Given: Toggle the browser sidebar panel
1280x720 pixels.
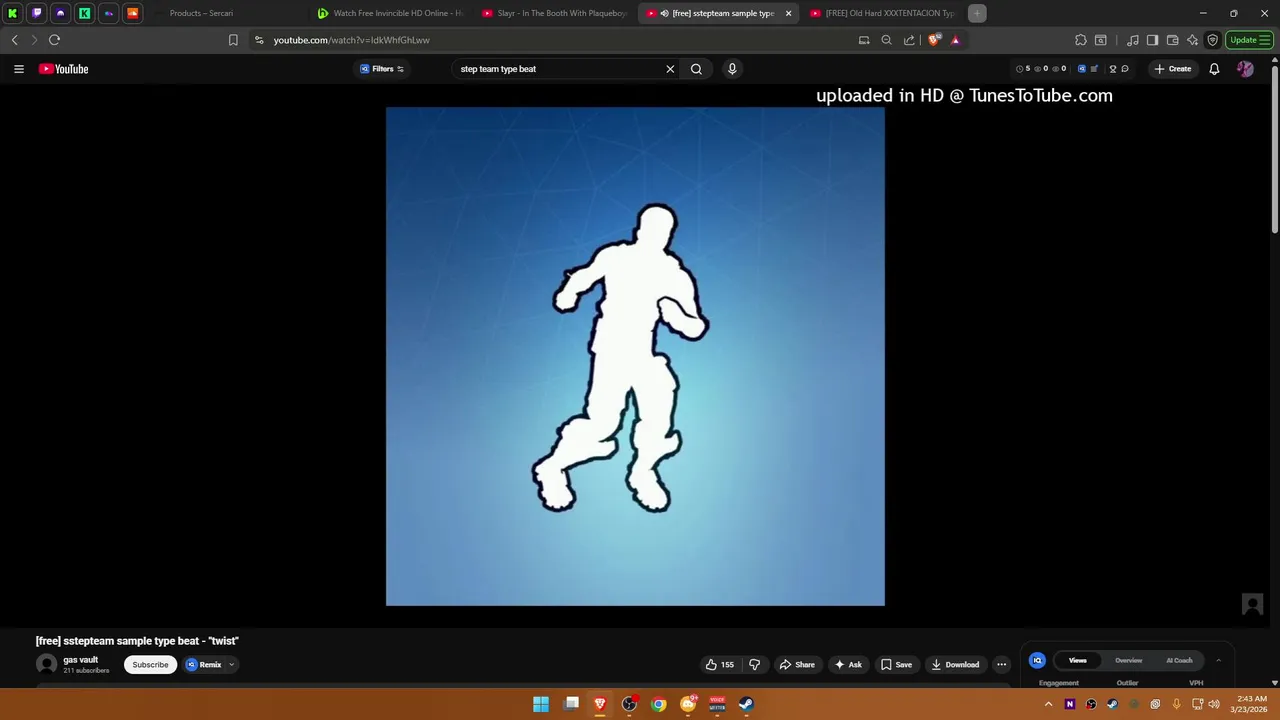Looking at the screenshot, I should tap(1152, 40).
